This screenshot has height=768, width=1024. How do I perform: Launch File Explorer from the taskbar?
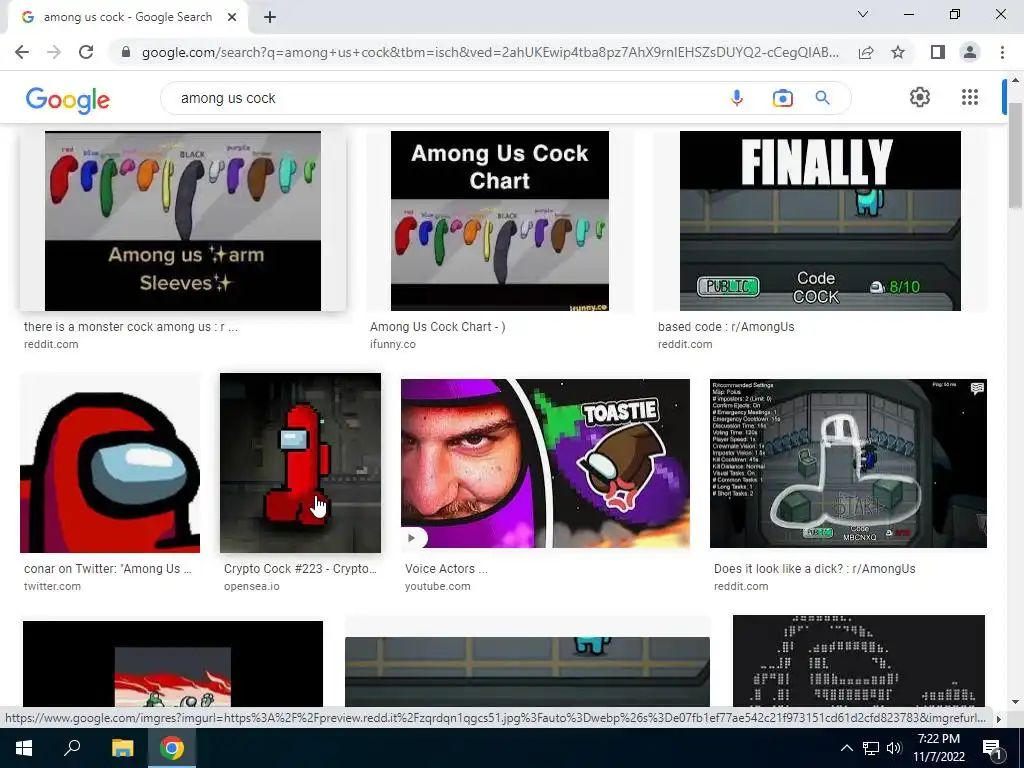[x=122, y=748]
